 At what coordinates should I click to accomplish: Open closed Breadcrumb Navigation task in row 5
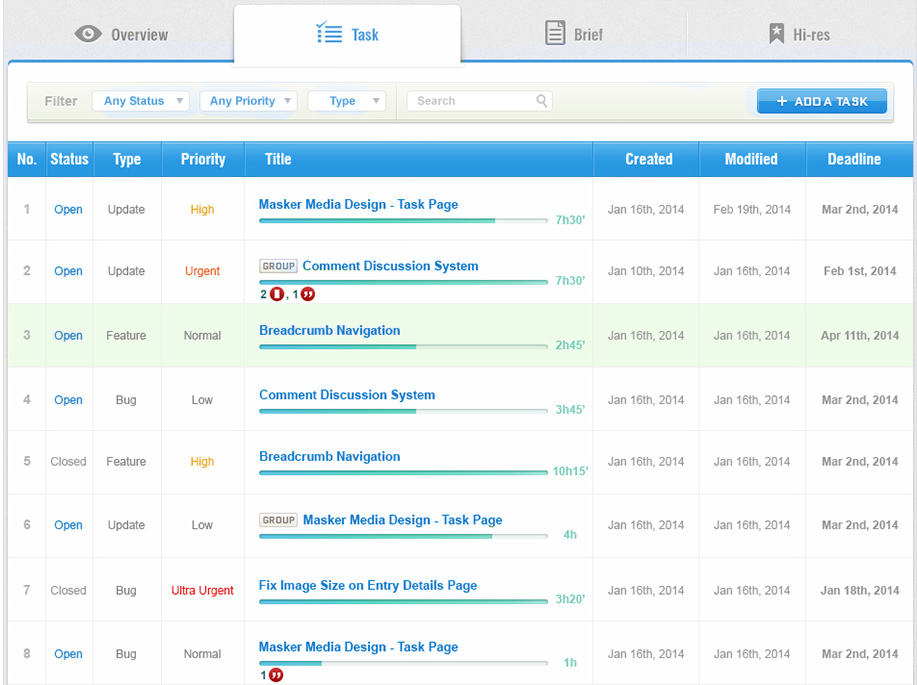[x=330, y=456]
